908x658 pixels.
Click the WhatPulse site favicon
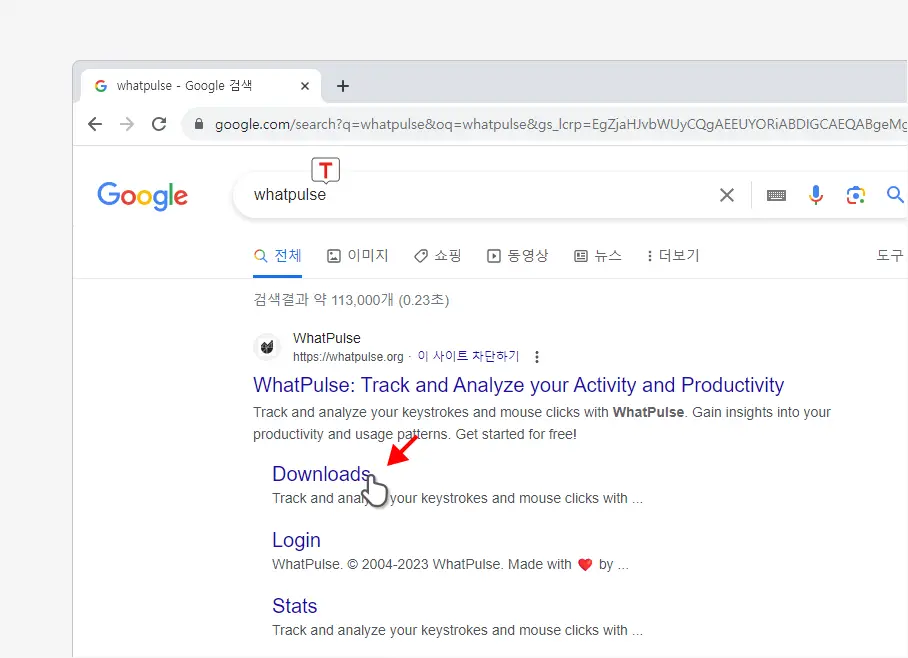[x=267, y=346]
